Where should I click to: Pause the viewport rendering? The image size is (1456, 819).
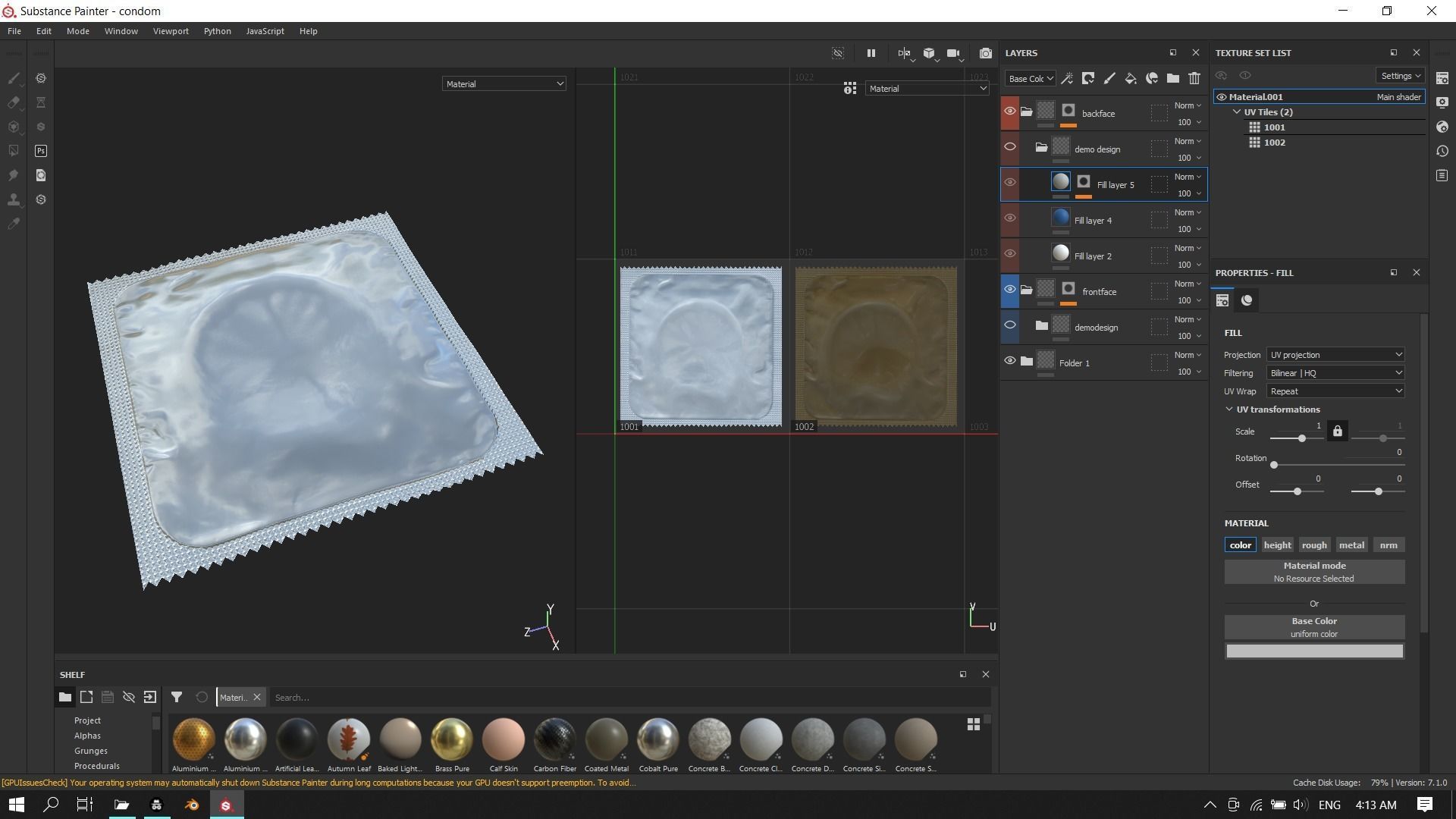871,53
